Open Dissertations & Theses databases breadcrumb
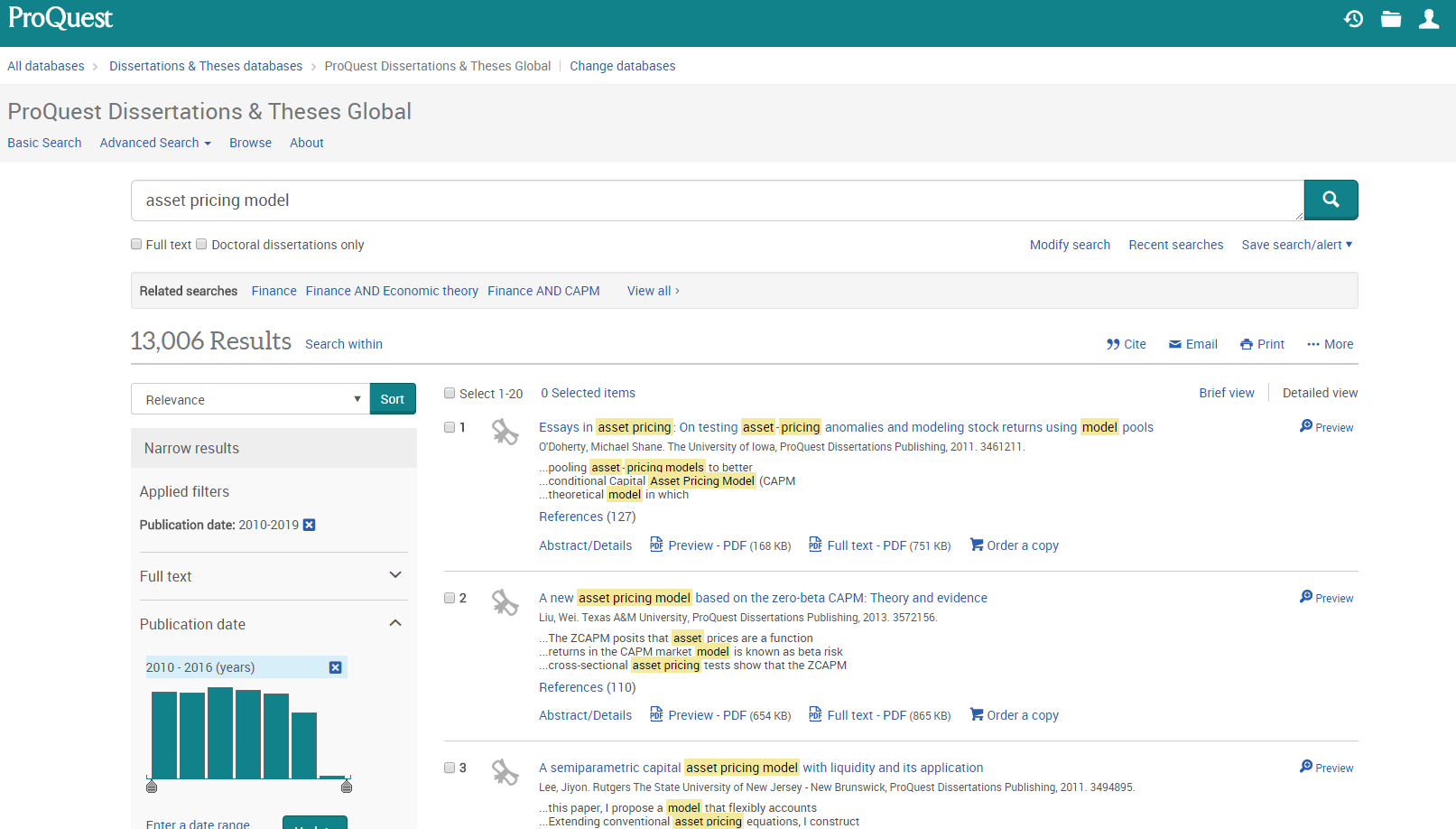 206,66
